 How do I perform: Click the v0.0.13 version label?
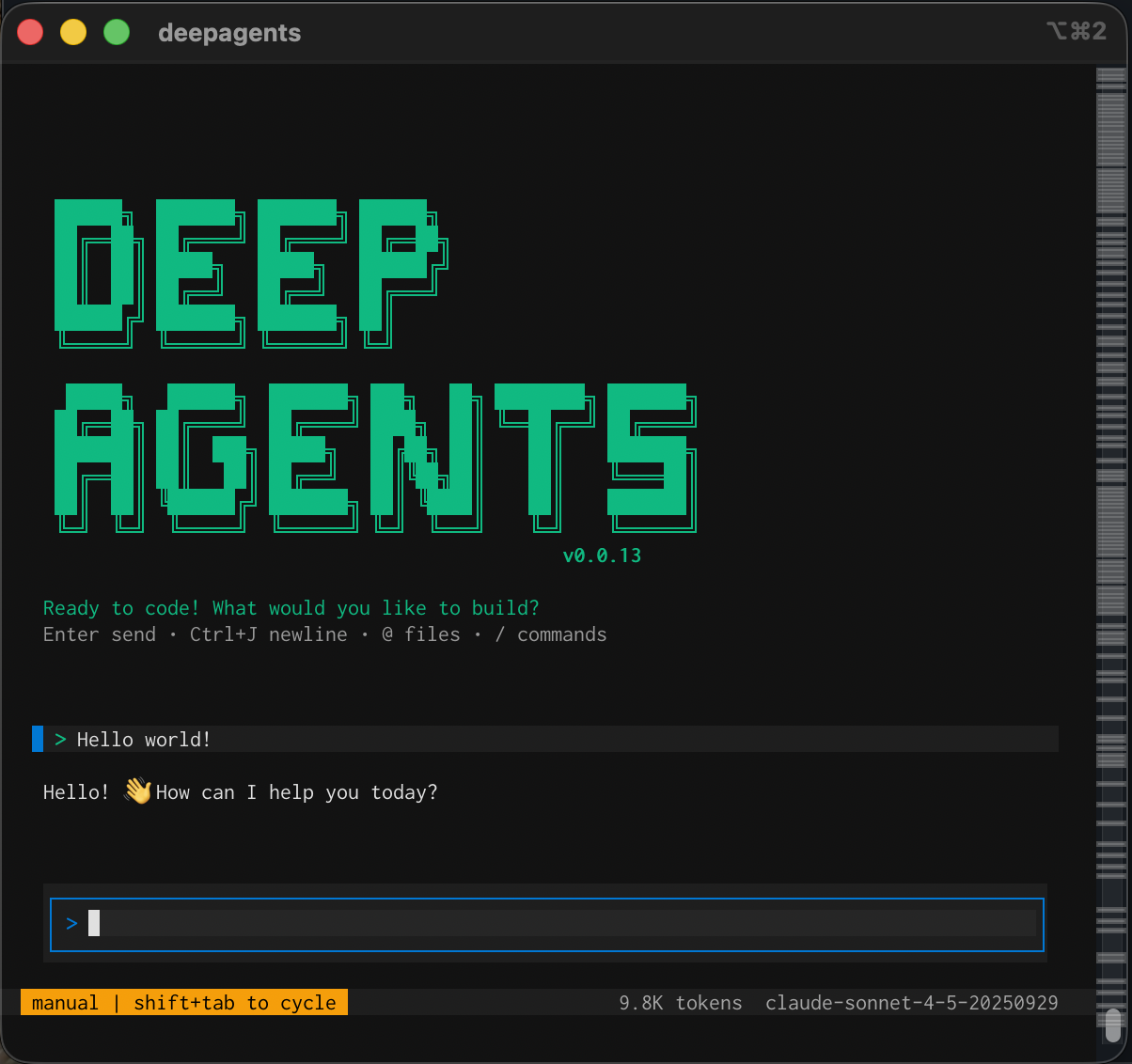point(601,555)
